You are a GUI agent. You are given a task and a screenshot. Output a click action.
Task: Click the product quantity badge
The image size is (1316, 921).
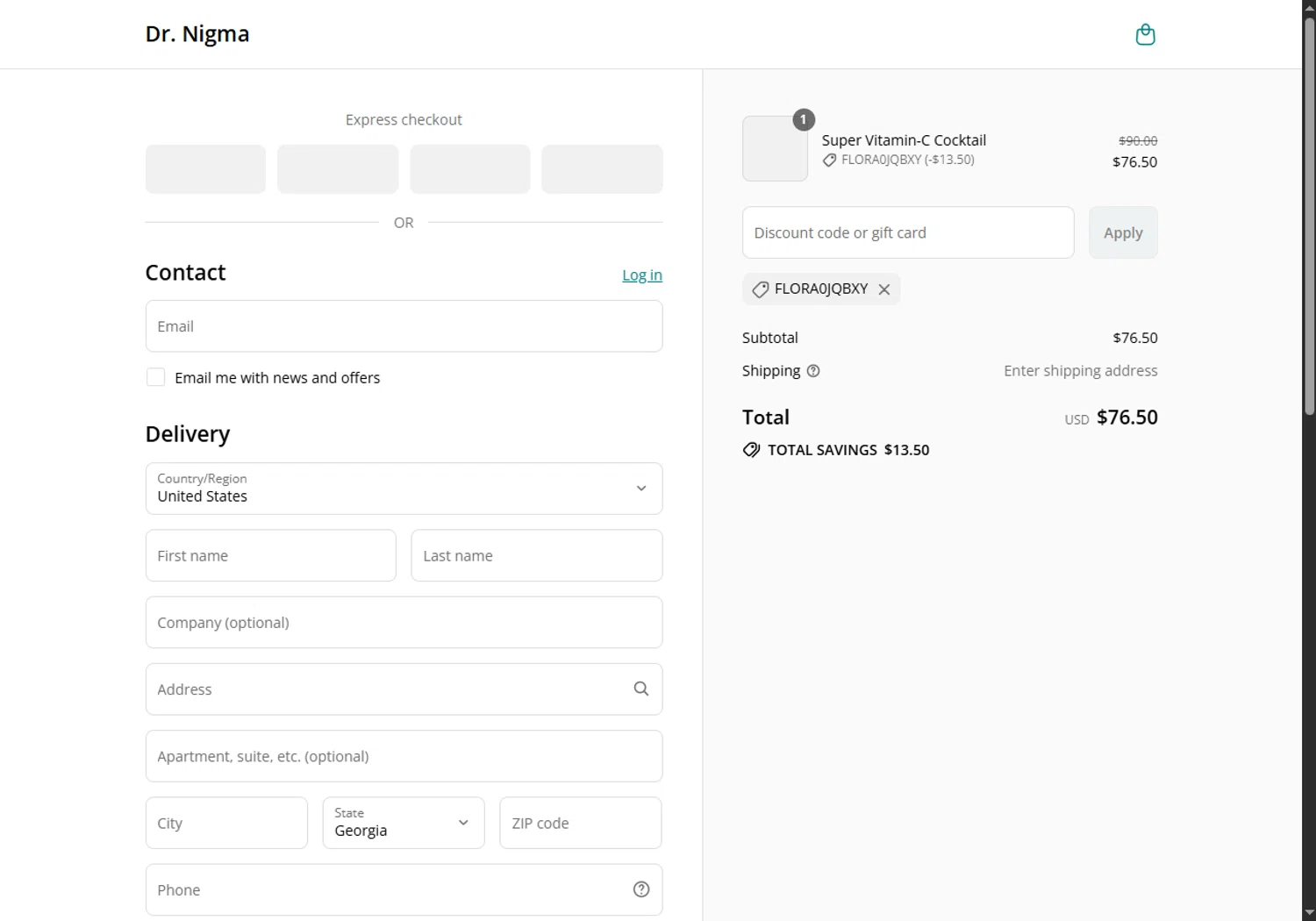point(804,120)
